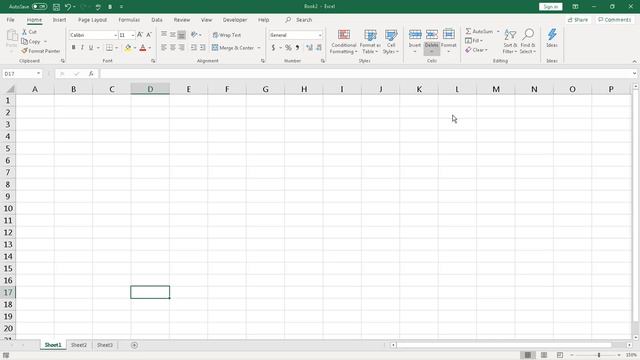Click the Share button
This screenshot has height=360, width=640.
coord(578,20)
